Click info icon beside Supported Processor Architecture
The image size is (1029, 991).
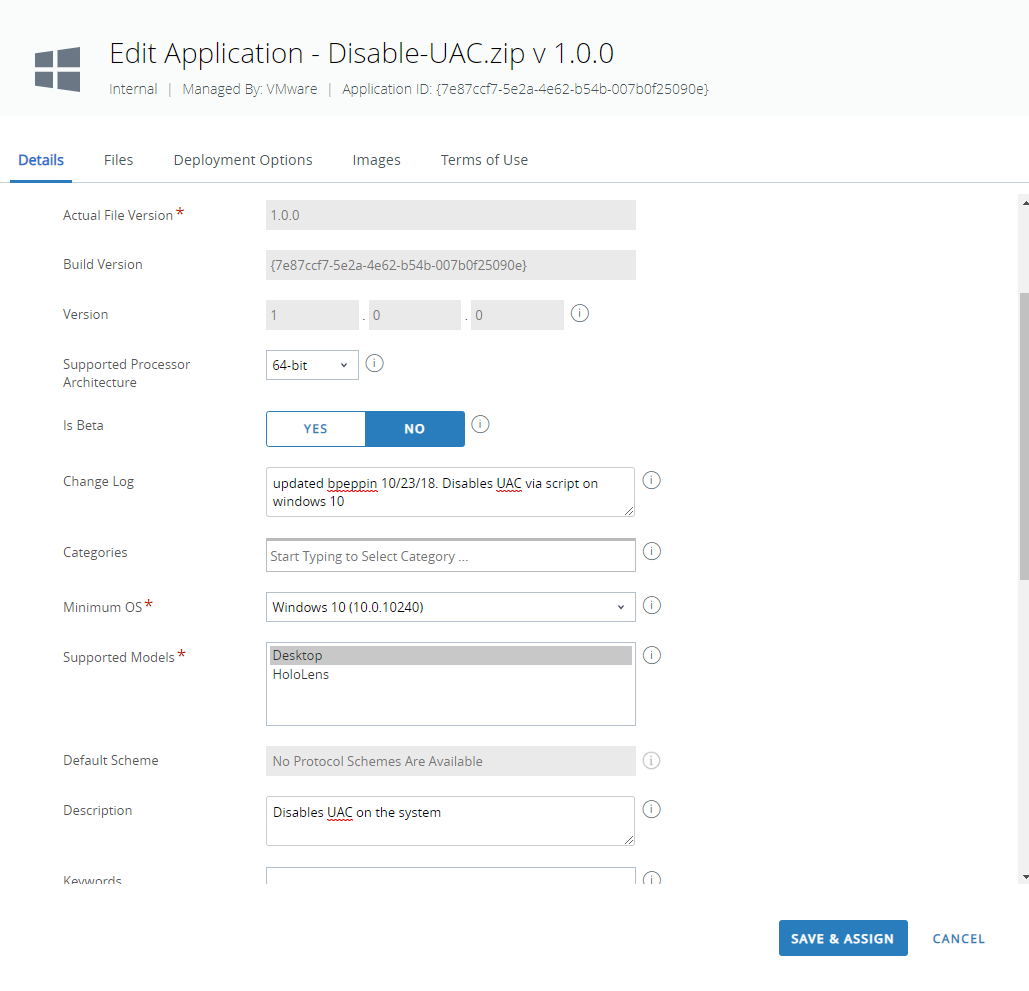(375, 363)
